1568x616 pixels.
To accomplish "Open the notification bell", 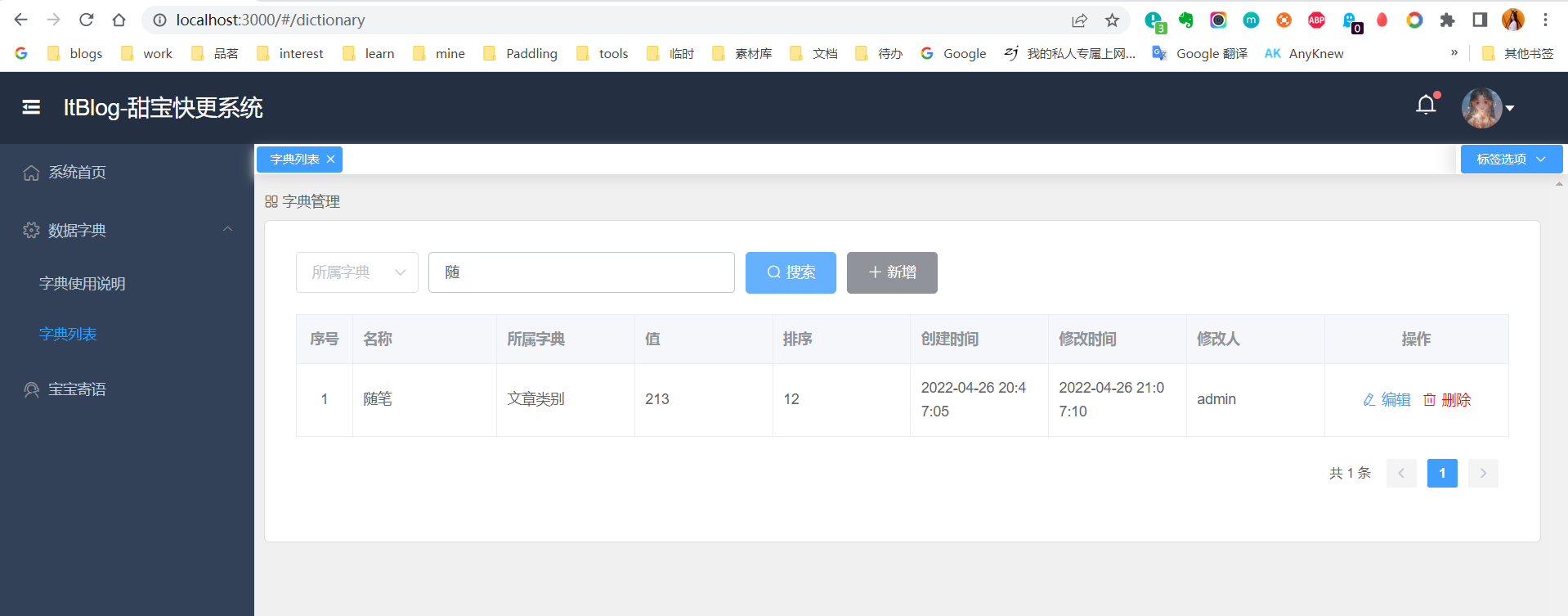I will (1426, 105).
